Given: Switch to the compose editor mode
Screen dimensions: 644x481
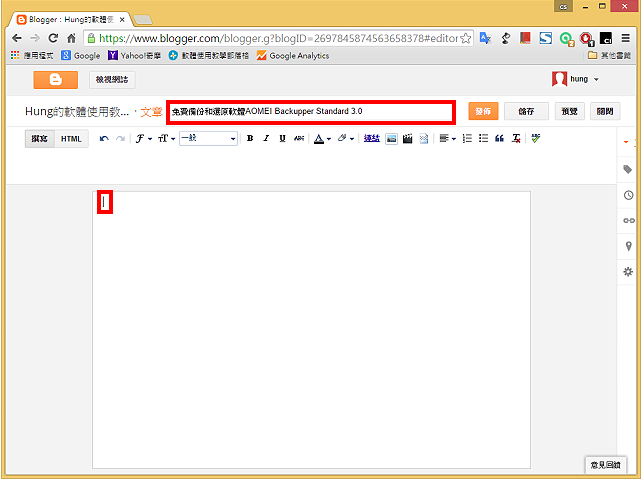Looking at the screenshot, I should click(x=40, y=139).
